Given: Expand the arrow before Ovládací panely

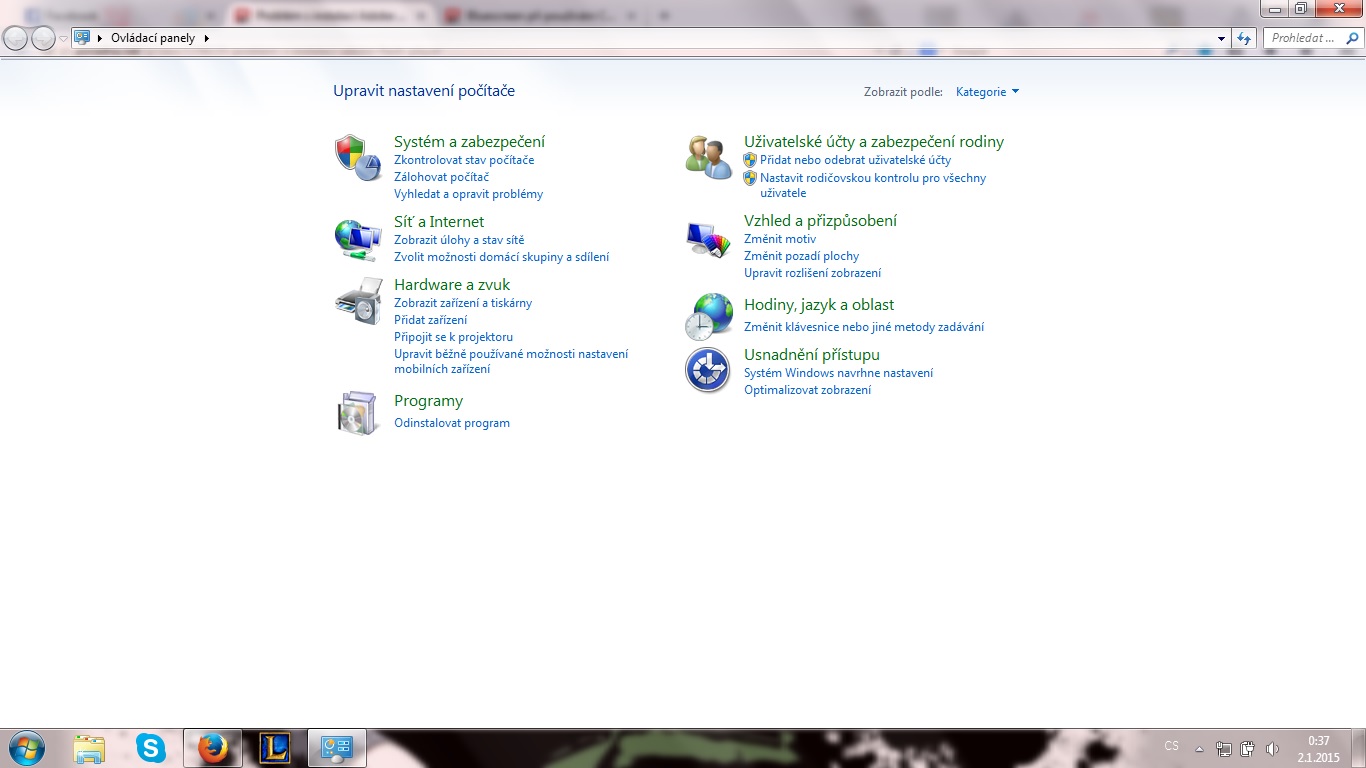Looking at the screenshot, I should click(100, 38).
